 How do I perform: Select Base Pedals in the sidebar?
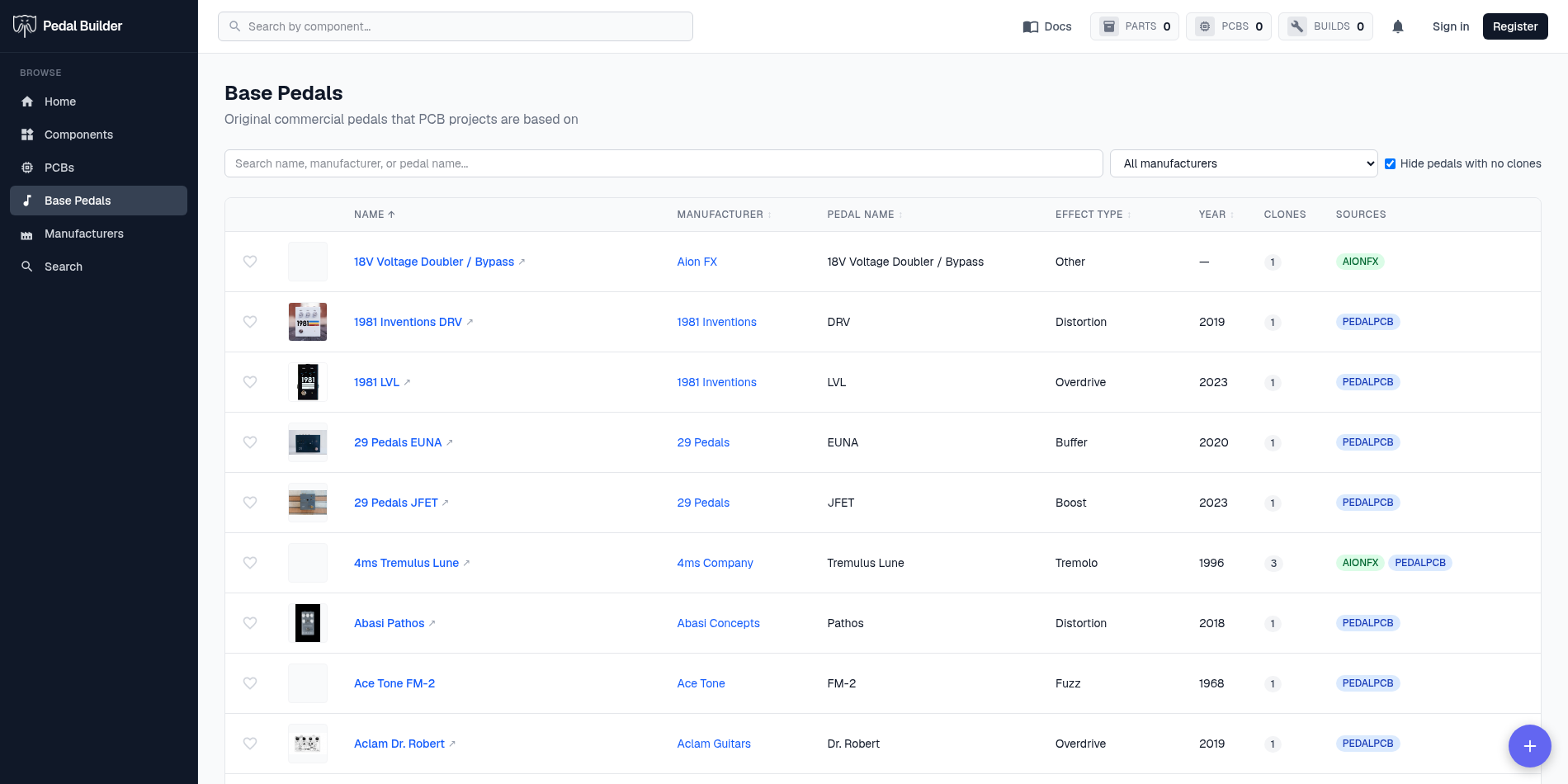pos(98,201)
